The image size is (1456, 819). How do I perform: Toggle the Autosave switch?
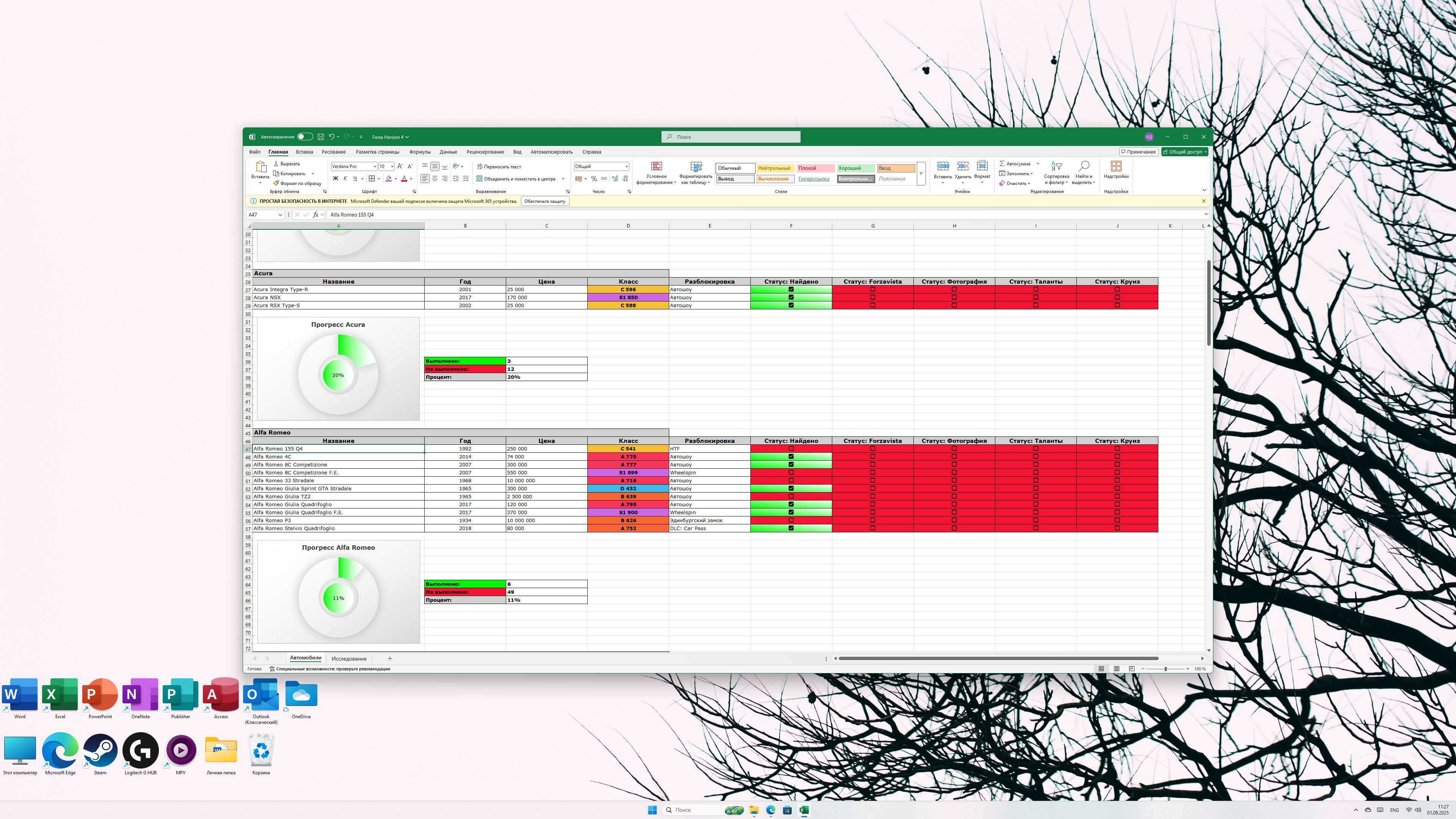point(304,137)
